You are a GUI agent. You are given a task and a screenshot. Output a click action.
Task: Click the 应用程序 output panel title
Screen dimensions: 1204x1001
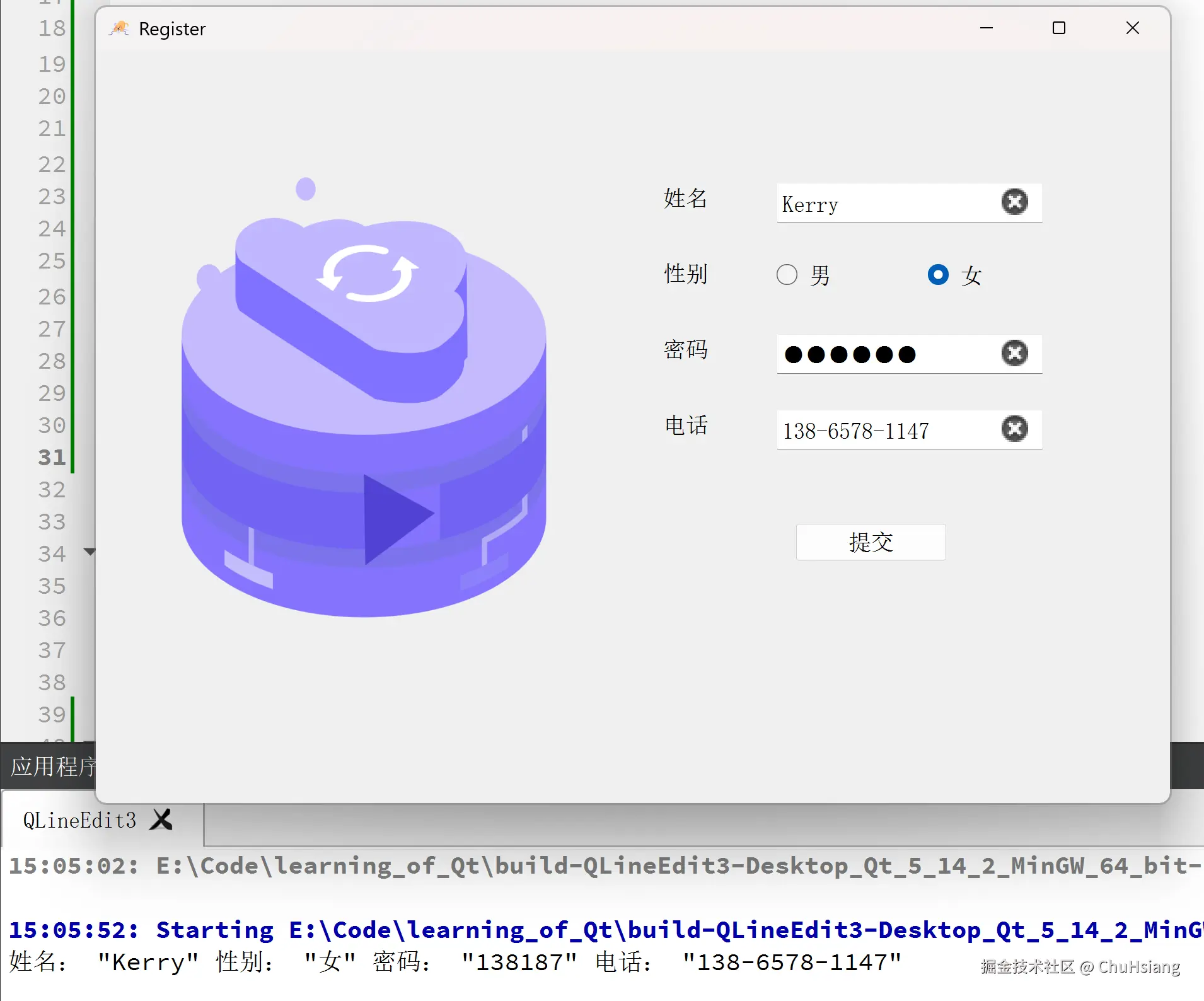53,767
